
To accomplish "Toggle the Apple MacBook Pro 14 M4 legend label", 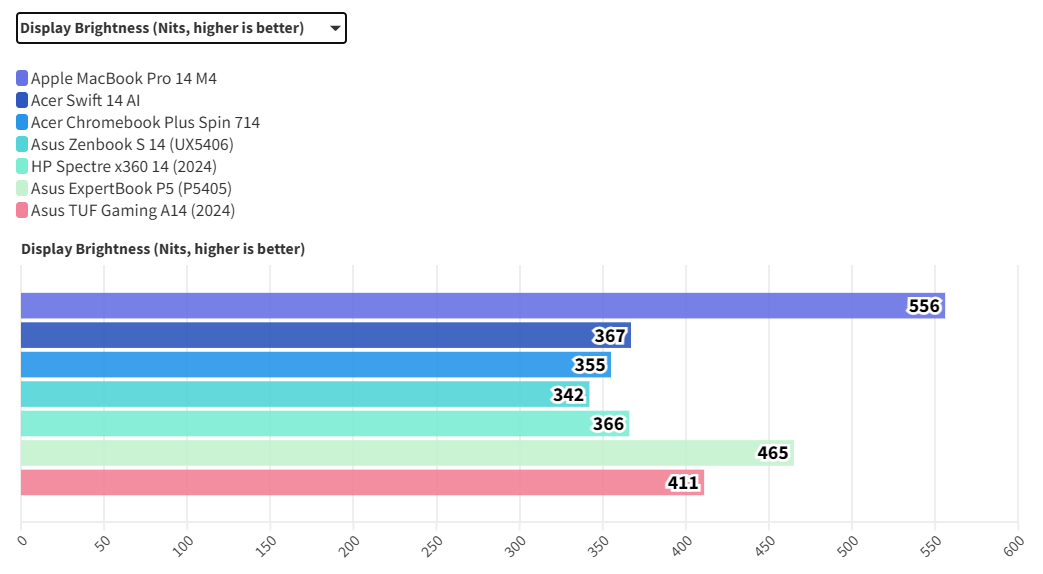I will pos(124,78).
